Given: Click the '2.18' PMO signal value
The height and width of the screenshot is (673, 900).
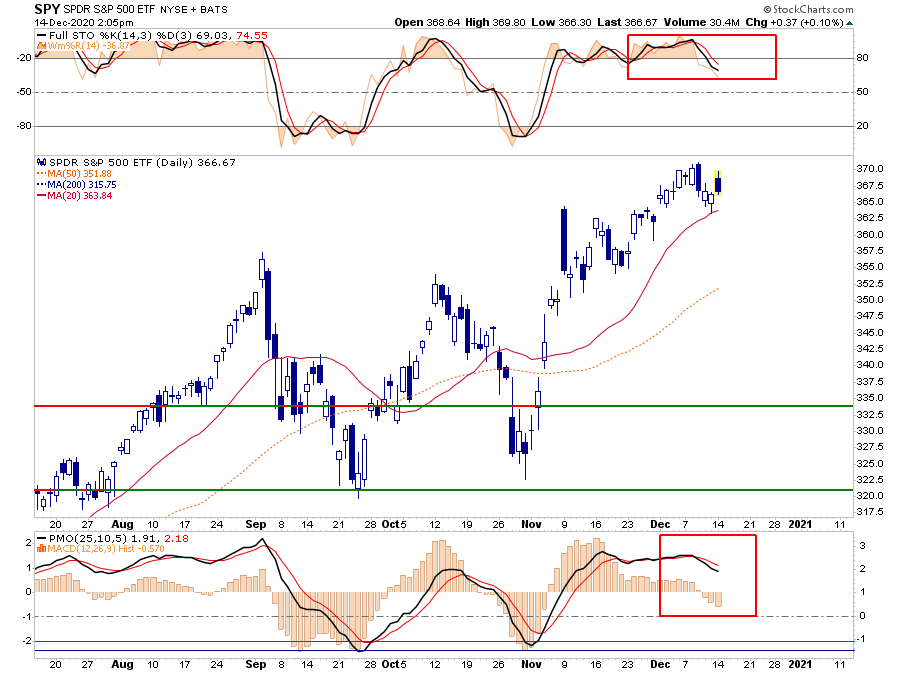Looking at the screenshot, I should pos(177,539).
